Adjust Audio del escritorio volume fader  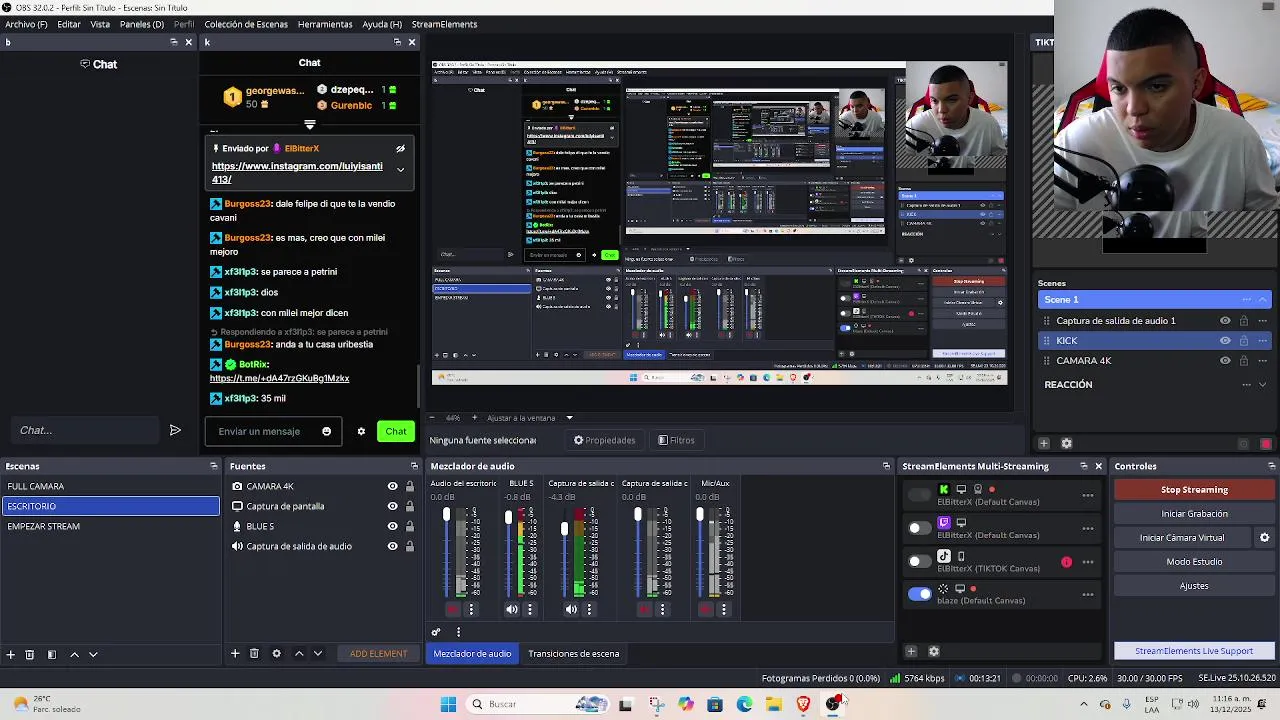446,516
